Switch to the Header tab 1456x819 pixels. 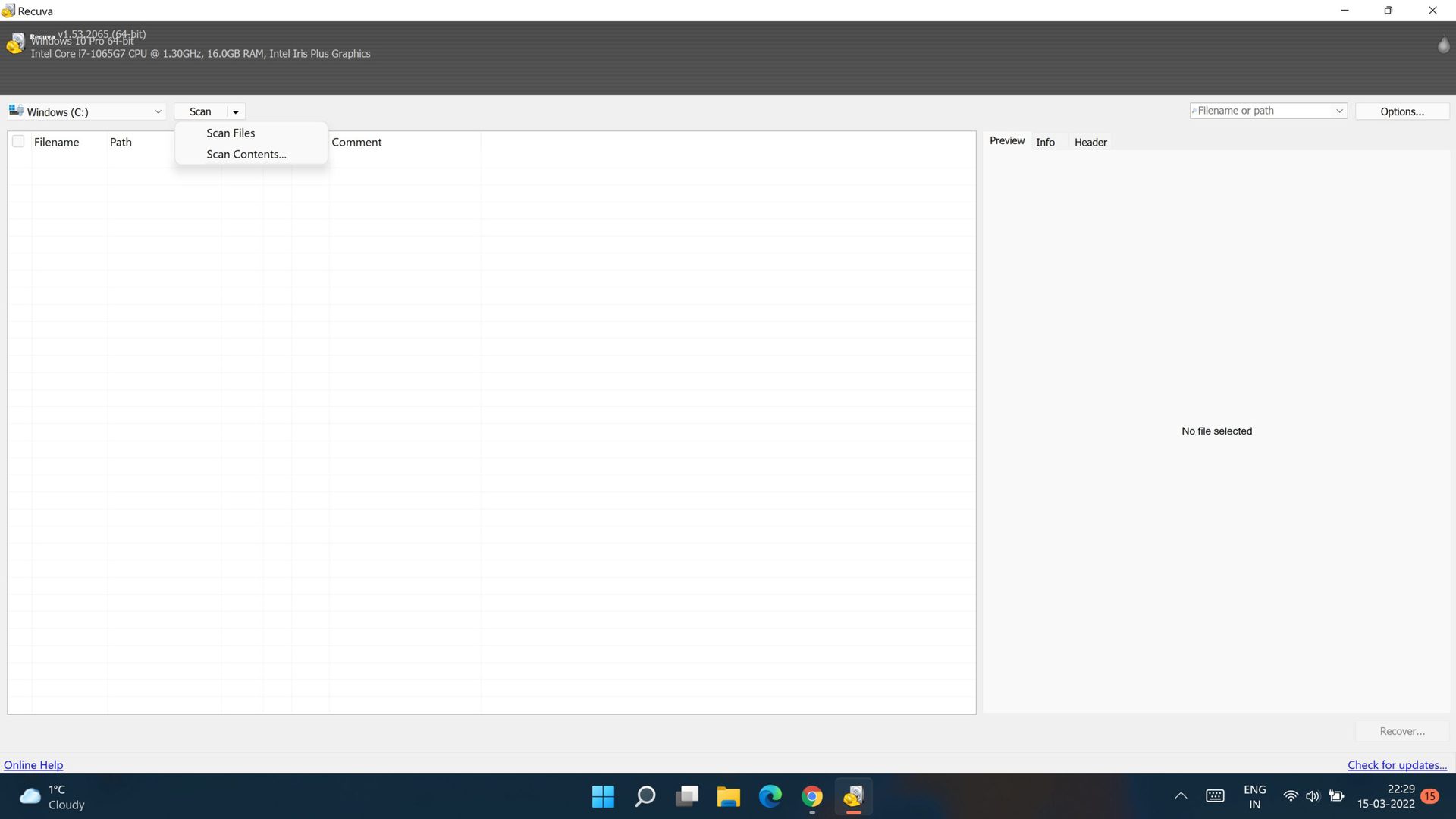point(1090,142)
